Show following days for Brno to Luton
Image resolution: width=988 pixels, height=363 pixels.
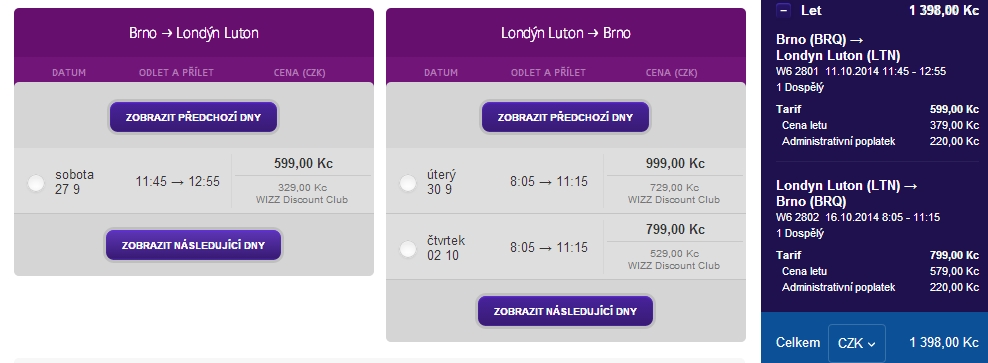pos(193,245)
